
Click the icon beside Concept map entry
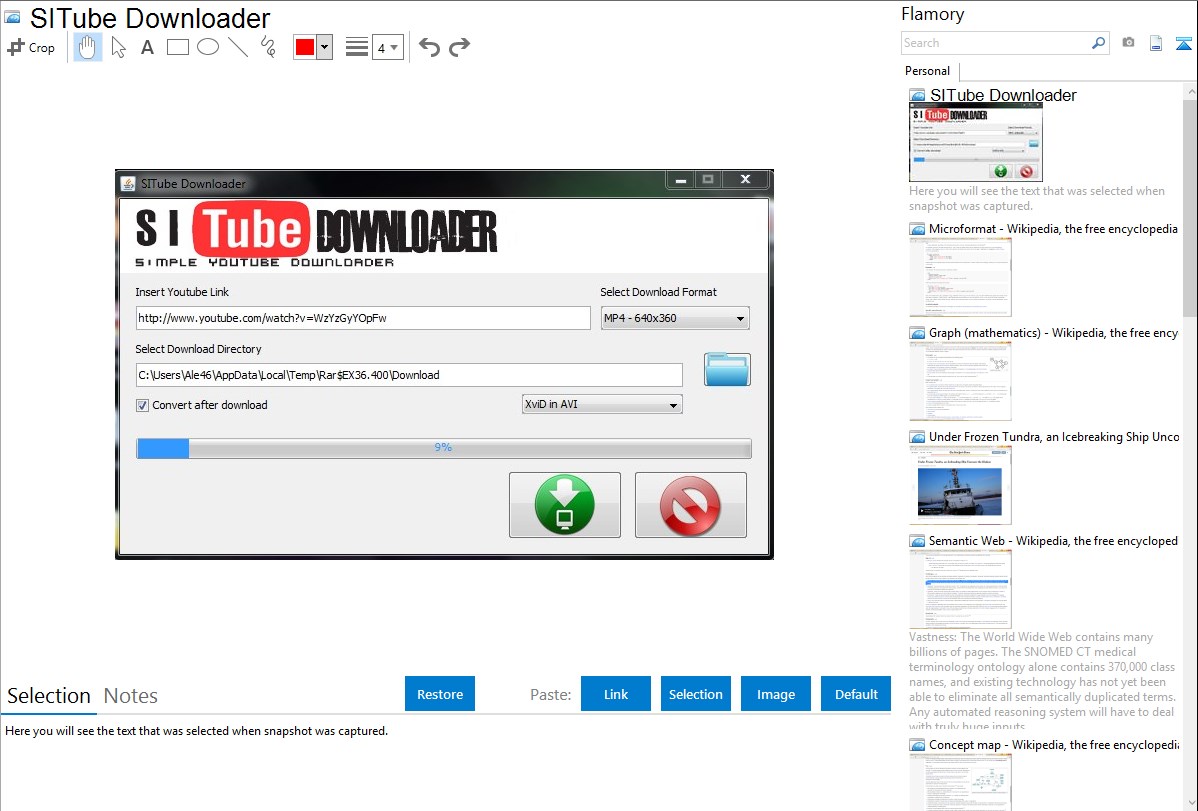click(x=917, y=745)
